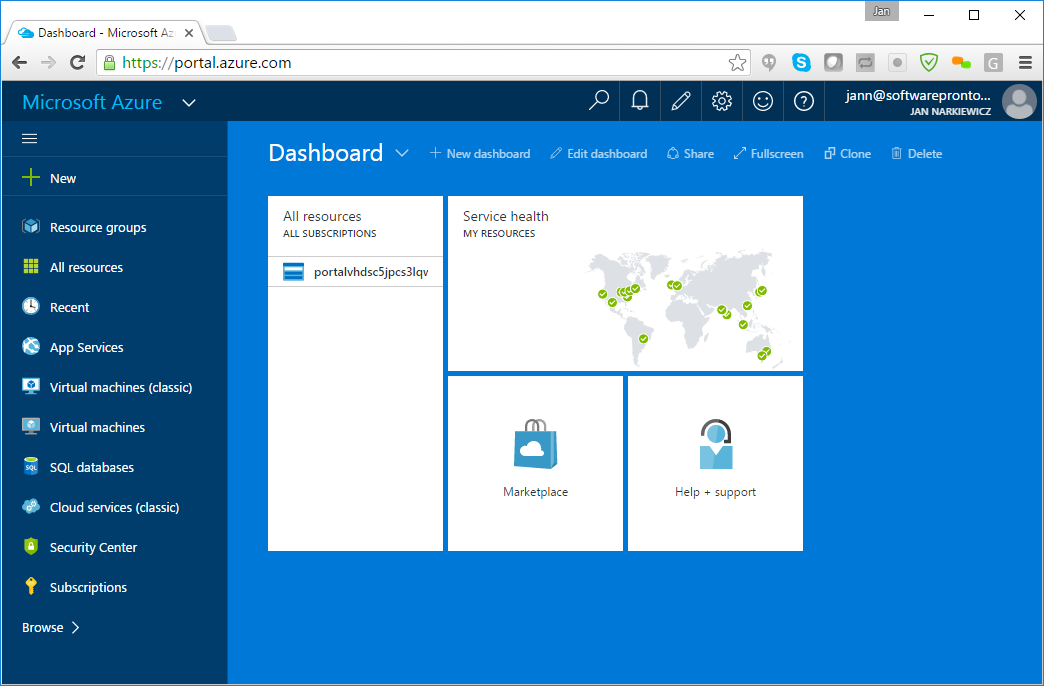Image resolution: width=1044 pixels, height=686 pixels.
Task: Click the Dashboard browser tab
Action: pos(105,33)
